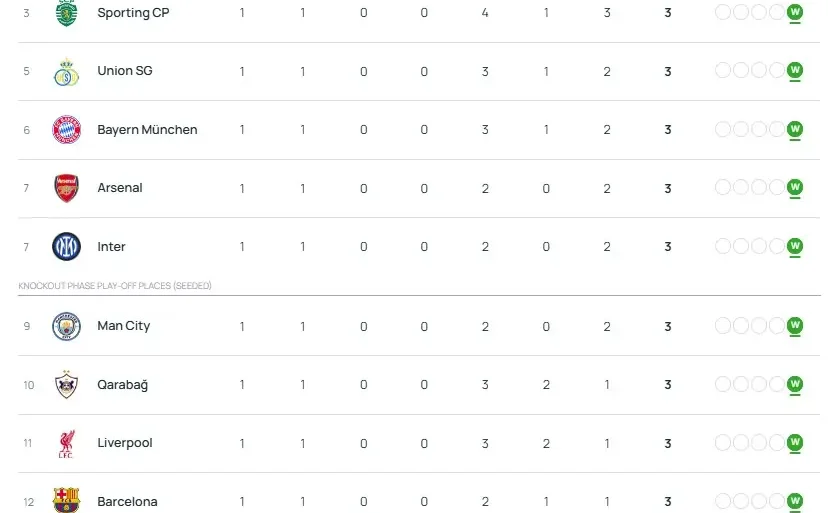Open the Man City team link

(x=124, y=326)
